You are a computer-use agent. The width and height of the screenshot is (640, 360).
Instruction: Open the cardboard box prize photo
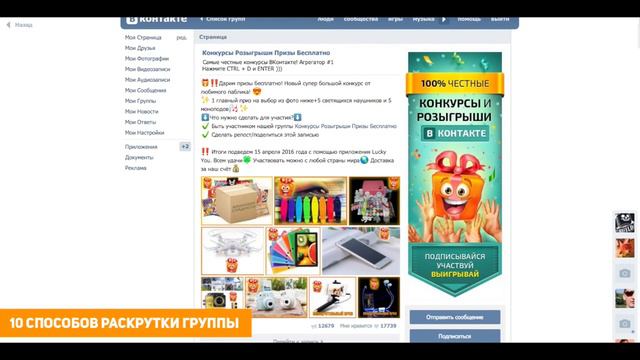pos(237,201)
